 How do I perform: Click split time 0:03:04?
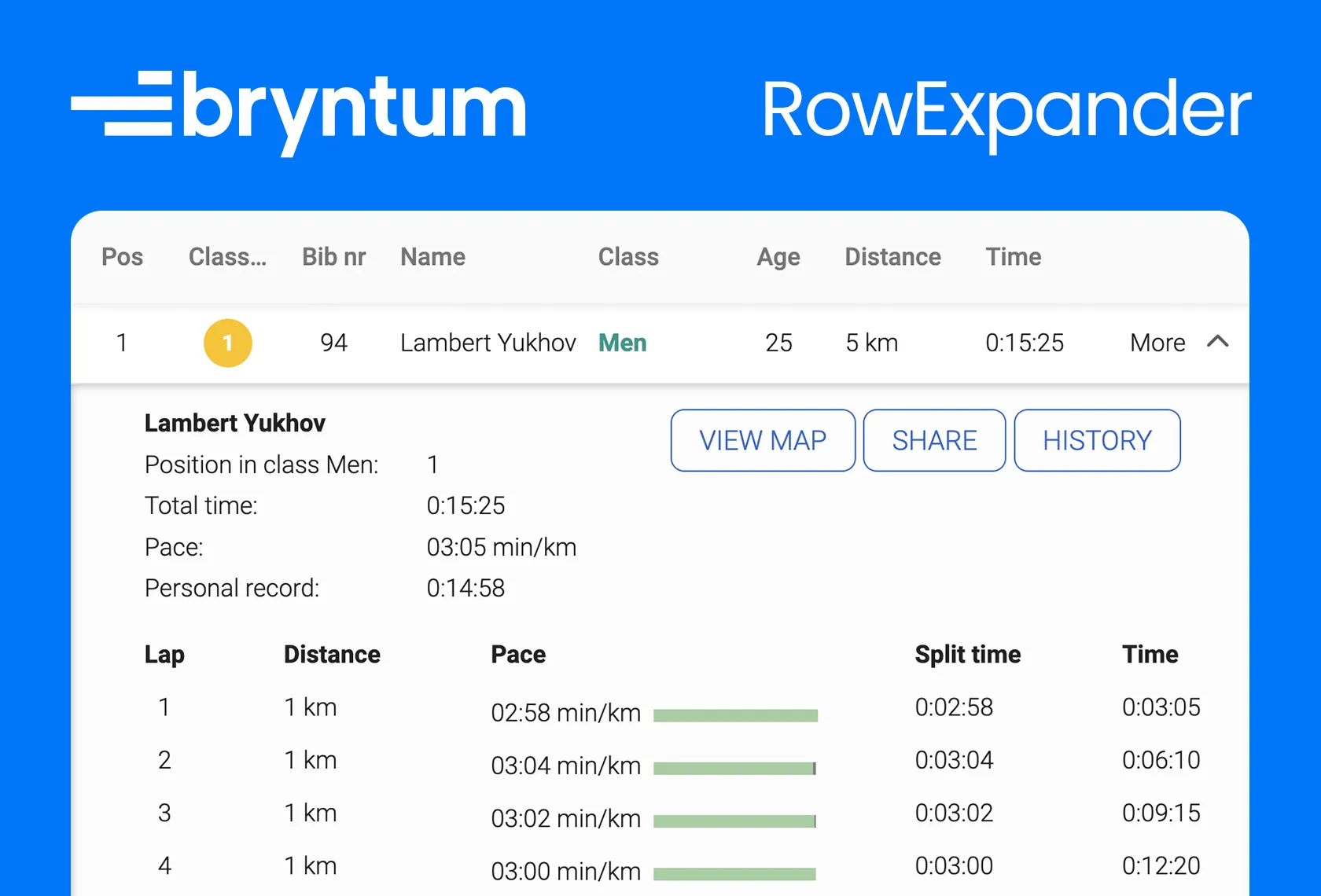(x=954, y=760)
